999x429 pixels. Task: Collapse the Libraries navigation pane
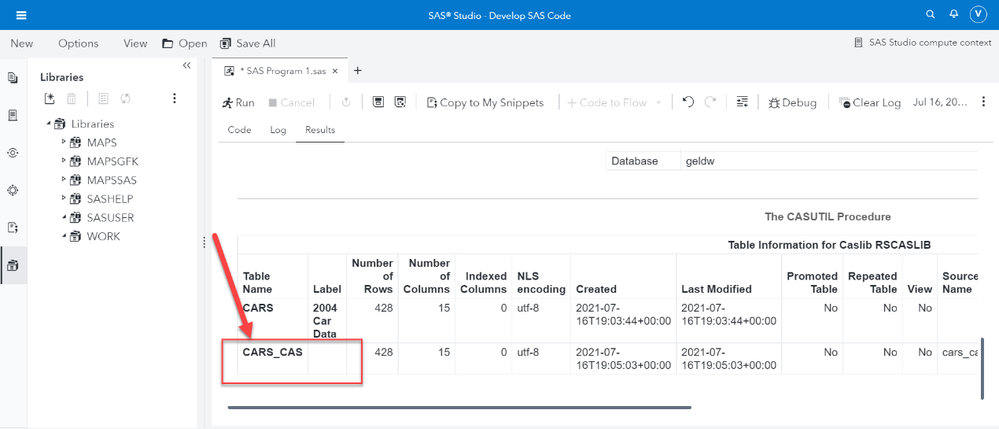coord(187,66)
